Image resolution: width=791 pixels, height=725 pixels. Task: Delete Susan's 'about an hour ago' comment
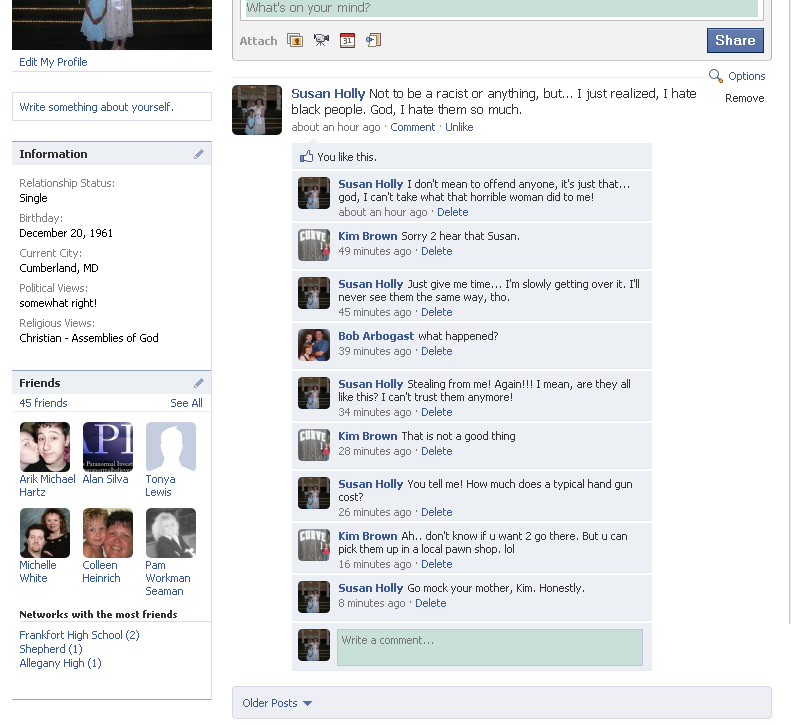click(453, 212)
